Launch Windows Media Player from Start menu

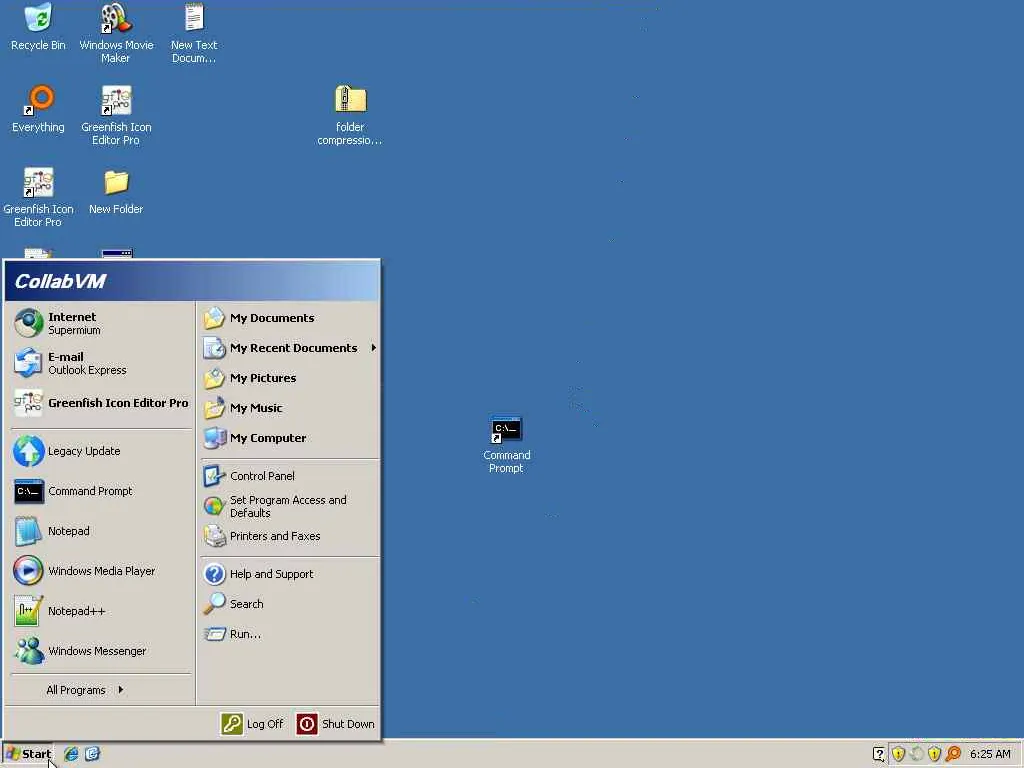point(99,571)
